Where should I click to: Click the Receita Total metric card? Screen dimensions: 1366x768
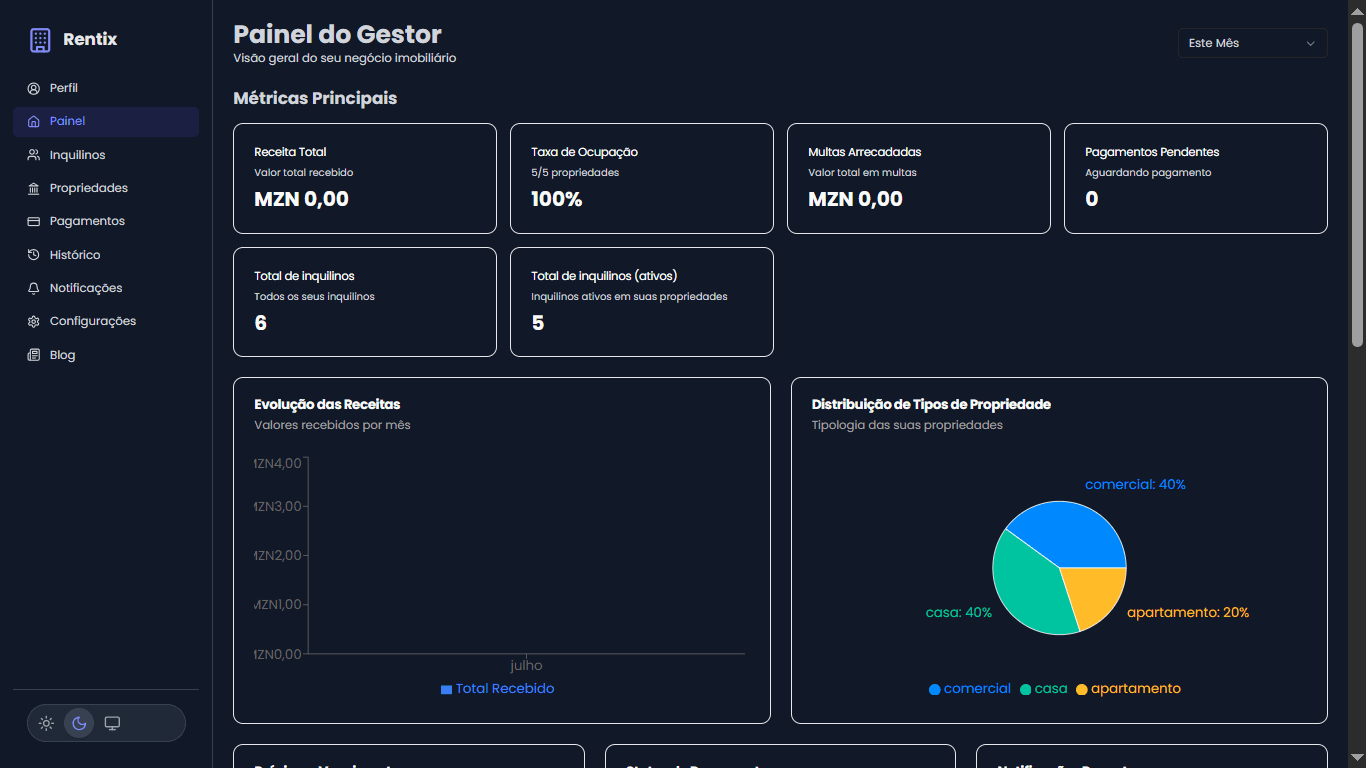(364, 178)
